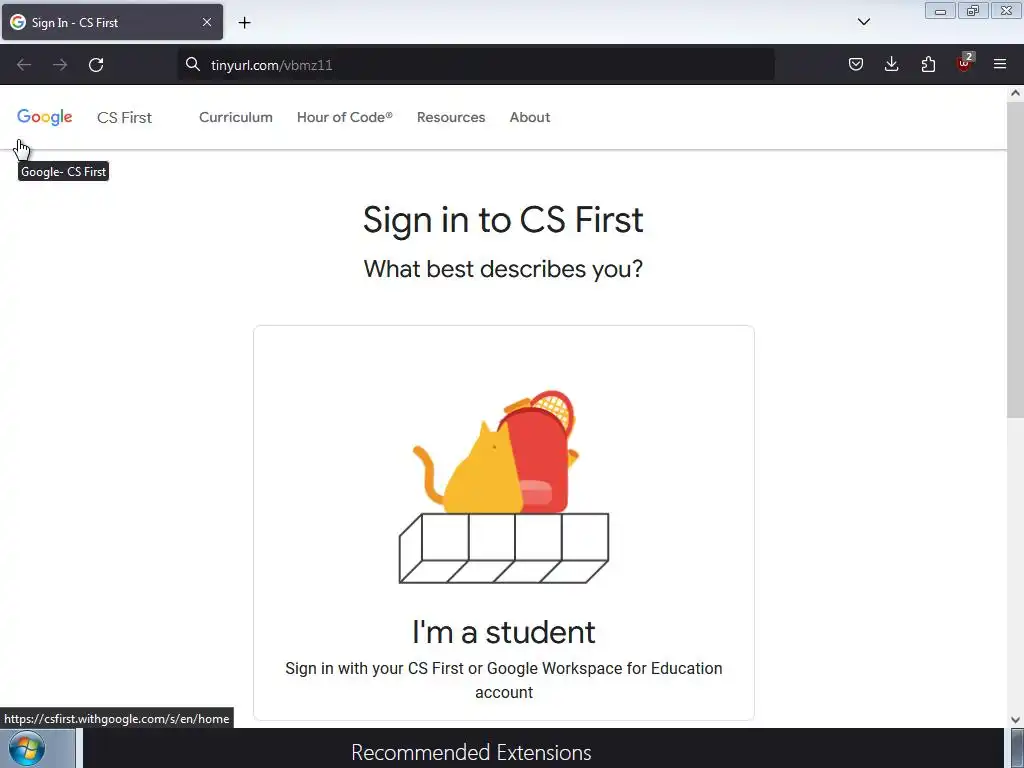Image resolution: width=1024 pixels, height=768 pixels.
Task: Click the cat and backpack illustration
Action: (x=504, y=487)
